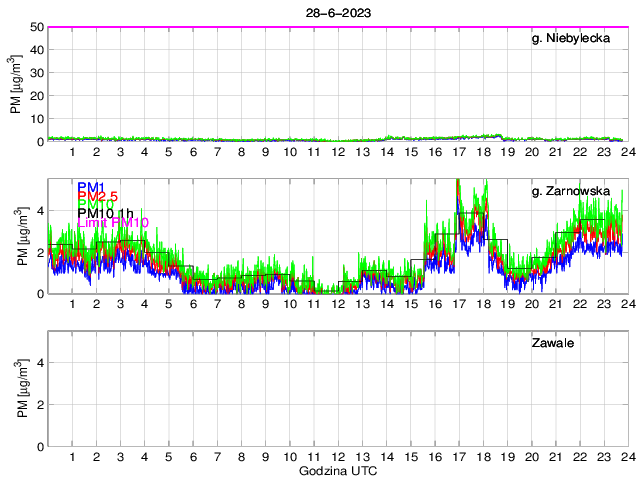Click hour 12 tick on the bottom axis
The image size is (640, 480).
click(x=338, y=456)
